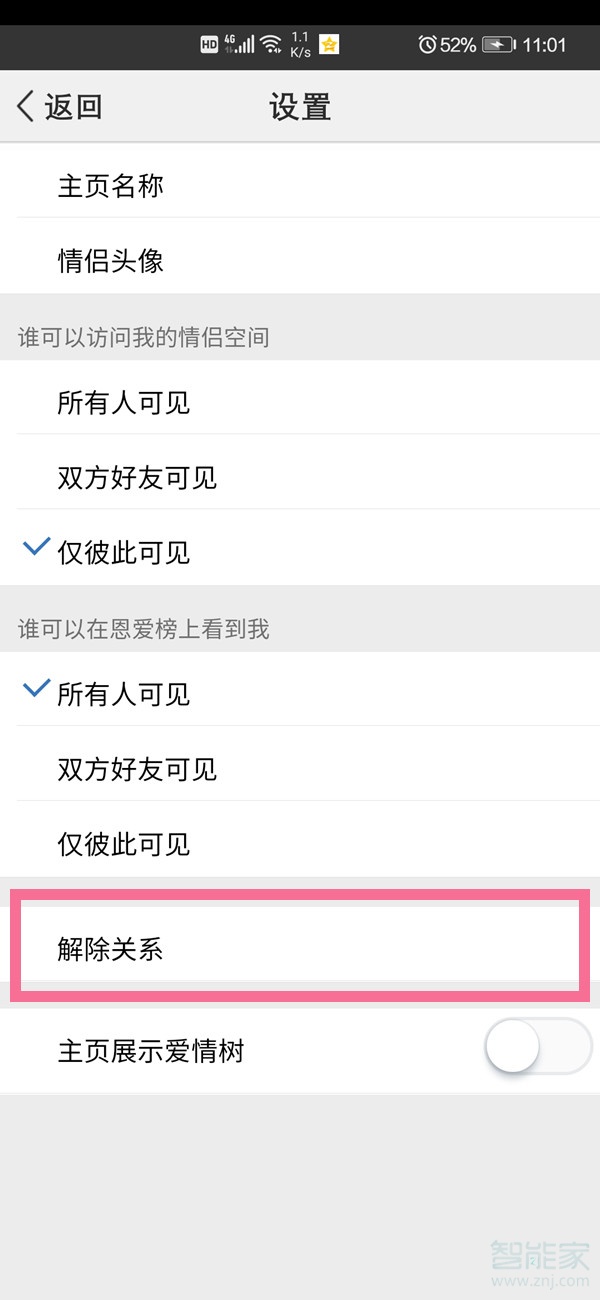Tap the HD icon in status bar
The image size is (600, 1300).
(x=209, y=45)
